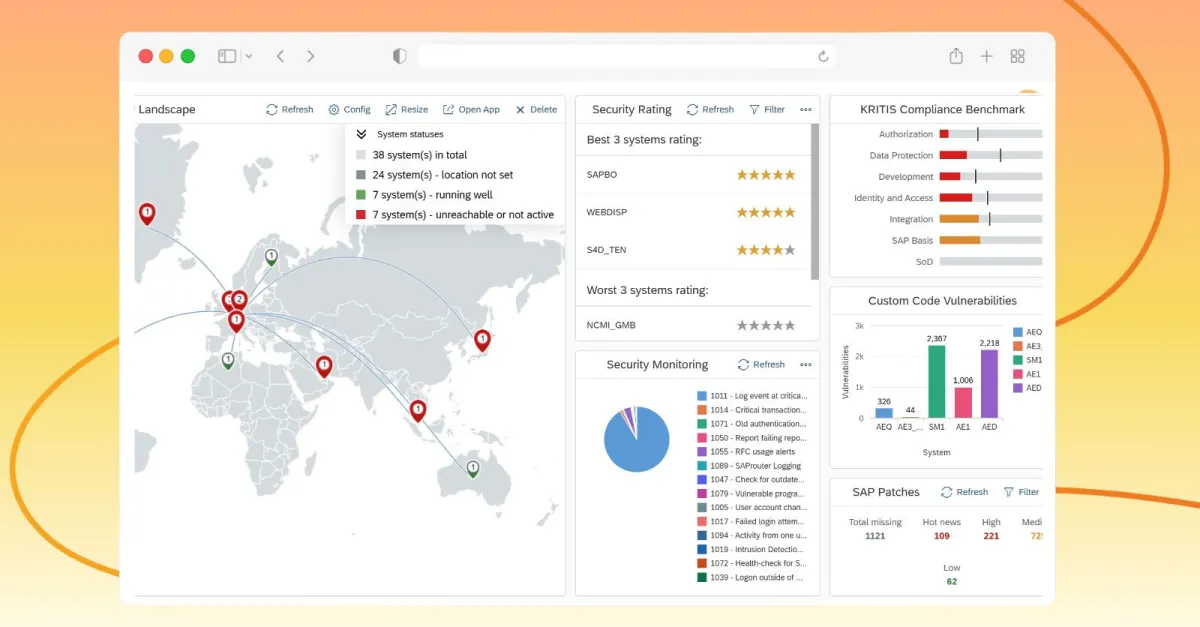Open the Config settings for the Landscape panel
Viewport: 1200px width, 627px height.
point(350,109)
